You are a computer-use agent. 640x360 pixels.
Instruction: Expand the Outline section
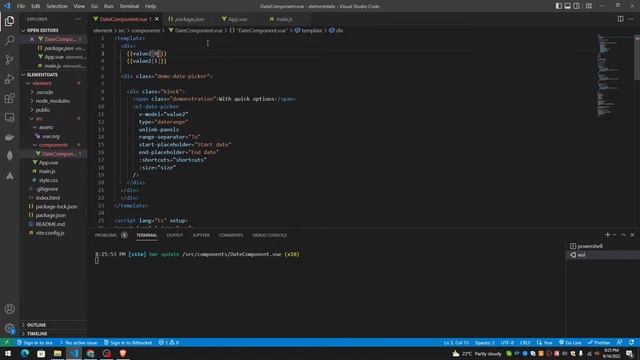pyautogui.click(x=53, y=325)
